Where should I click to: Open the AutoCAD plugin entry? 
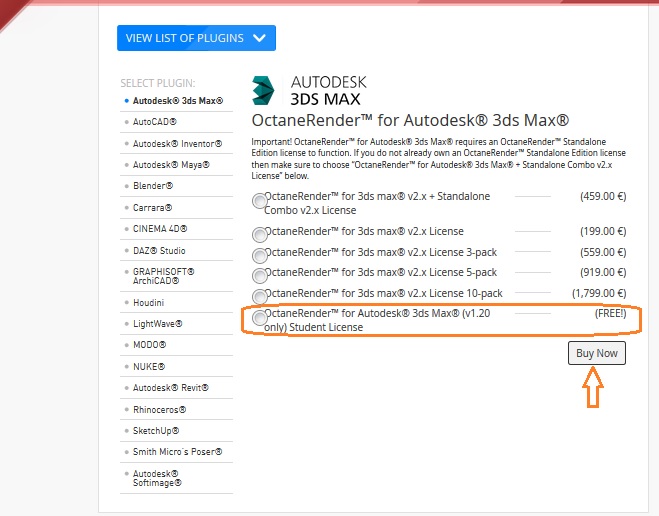(x=155, y=122)
